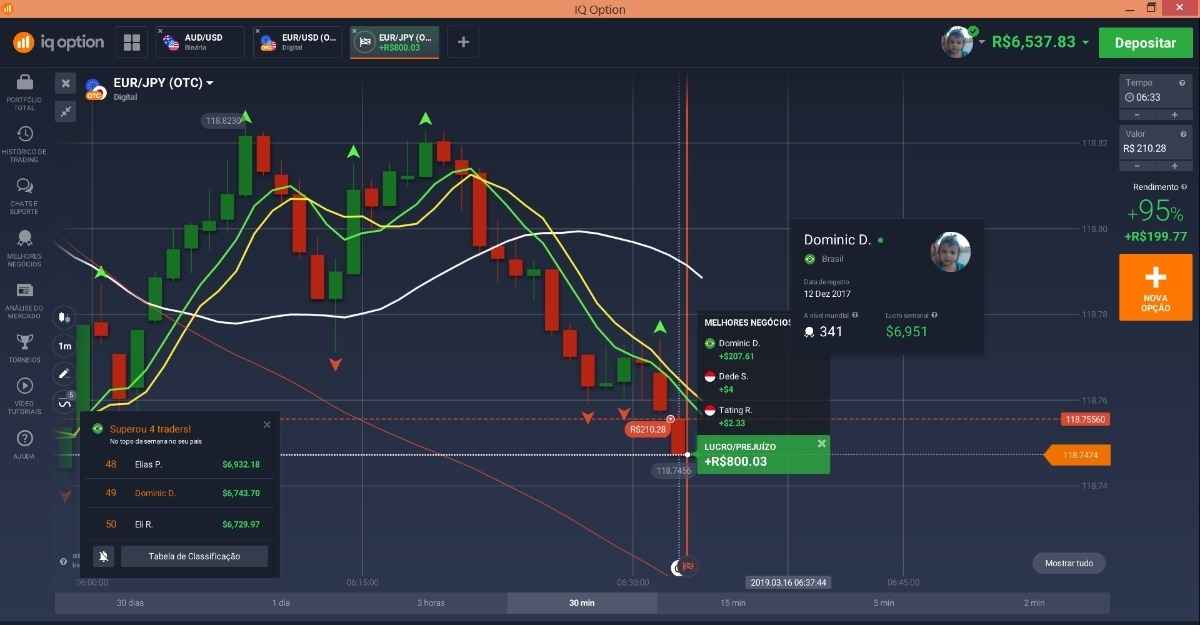Open Tabela de Classificação leaderboard

(x=194, y=556)
